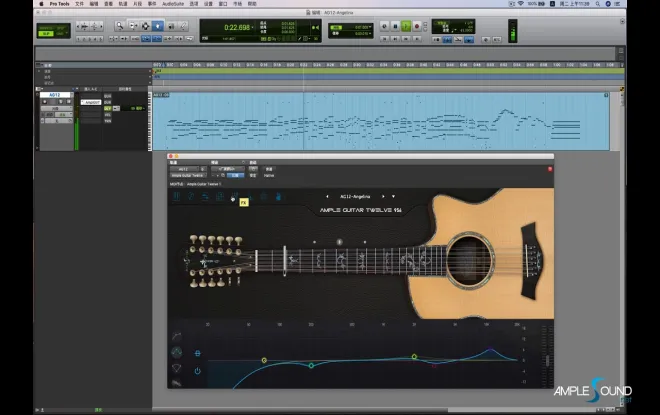Toggle the second blue toolbar button under tools

point(157,39)
